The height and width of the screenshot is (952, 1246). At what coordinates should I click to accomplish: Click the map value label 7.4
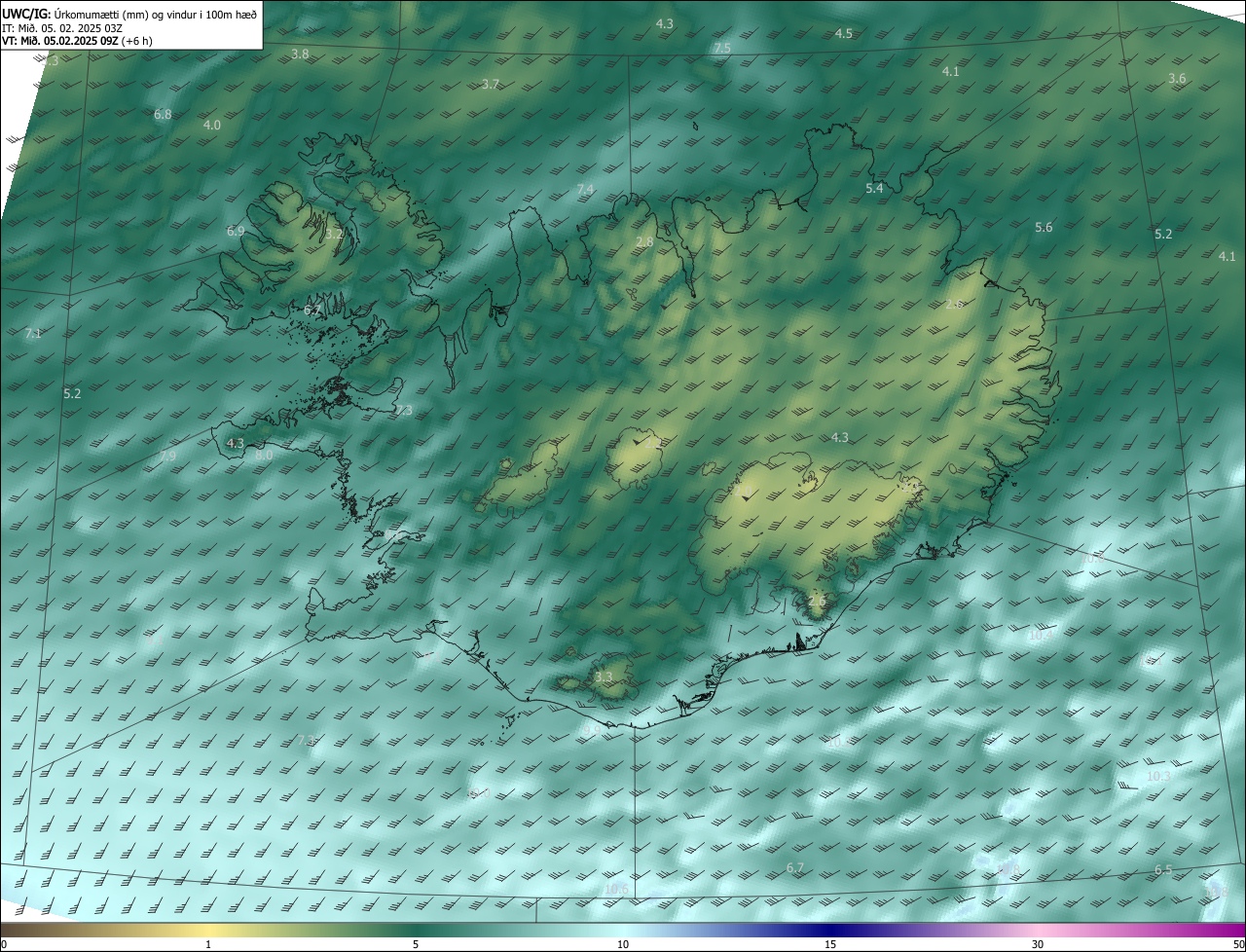tap(585, 189)
